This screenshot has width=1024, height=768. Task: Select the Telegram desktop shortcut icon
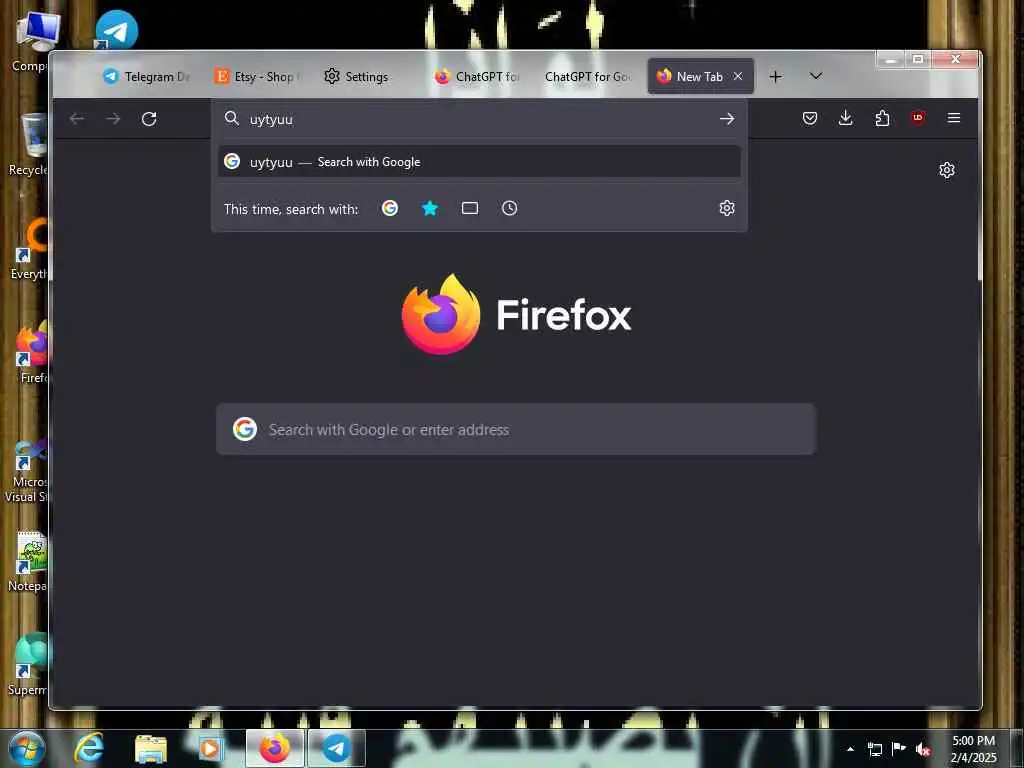click(x=116, y=29)
